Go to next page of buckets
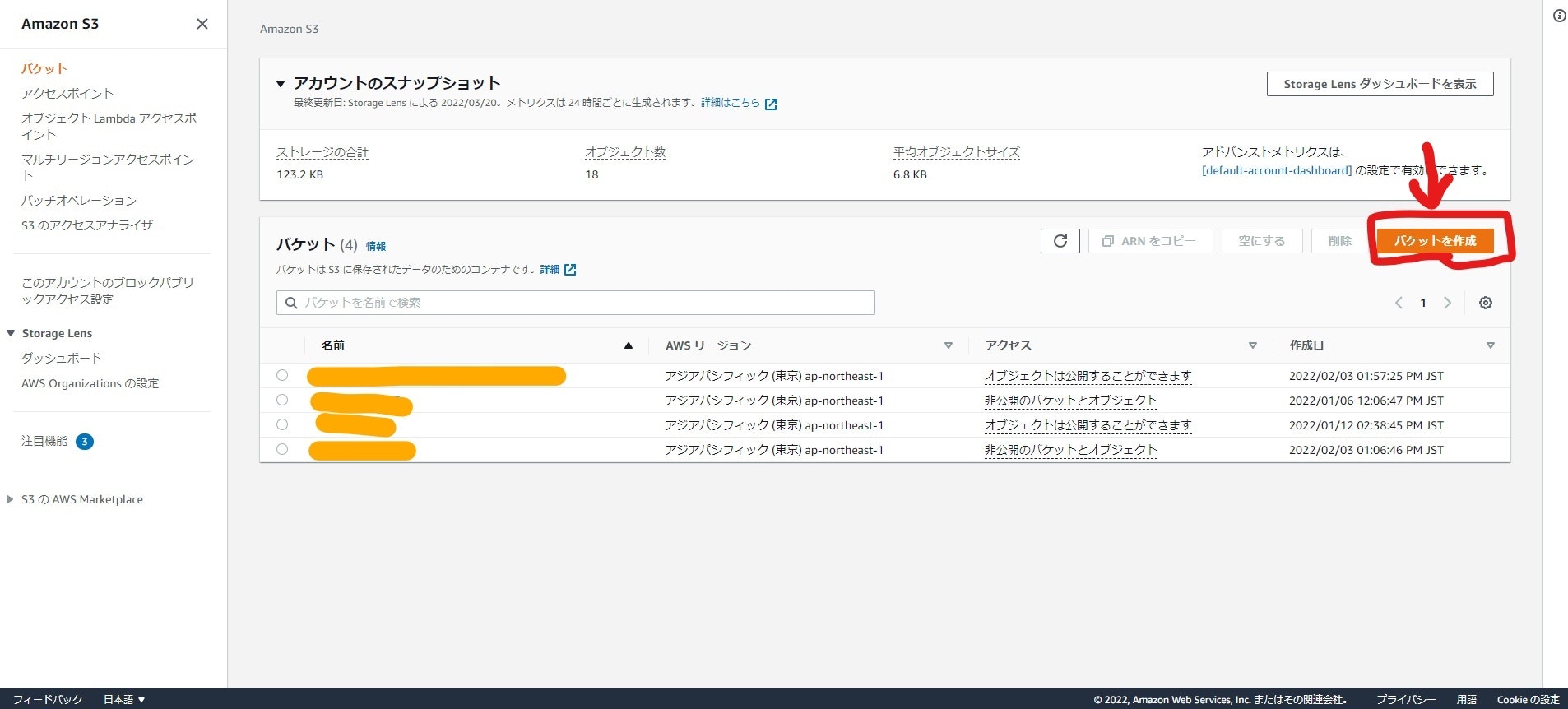Viewport: 1568px width, 709px height. 1447,303
